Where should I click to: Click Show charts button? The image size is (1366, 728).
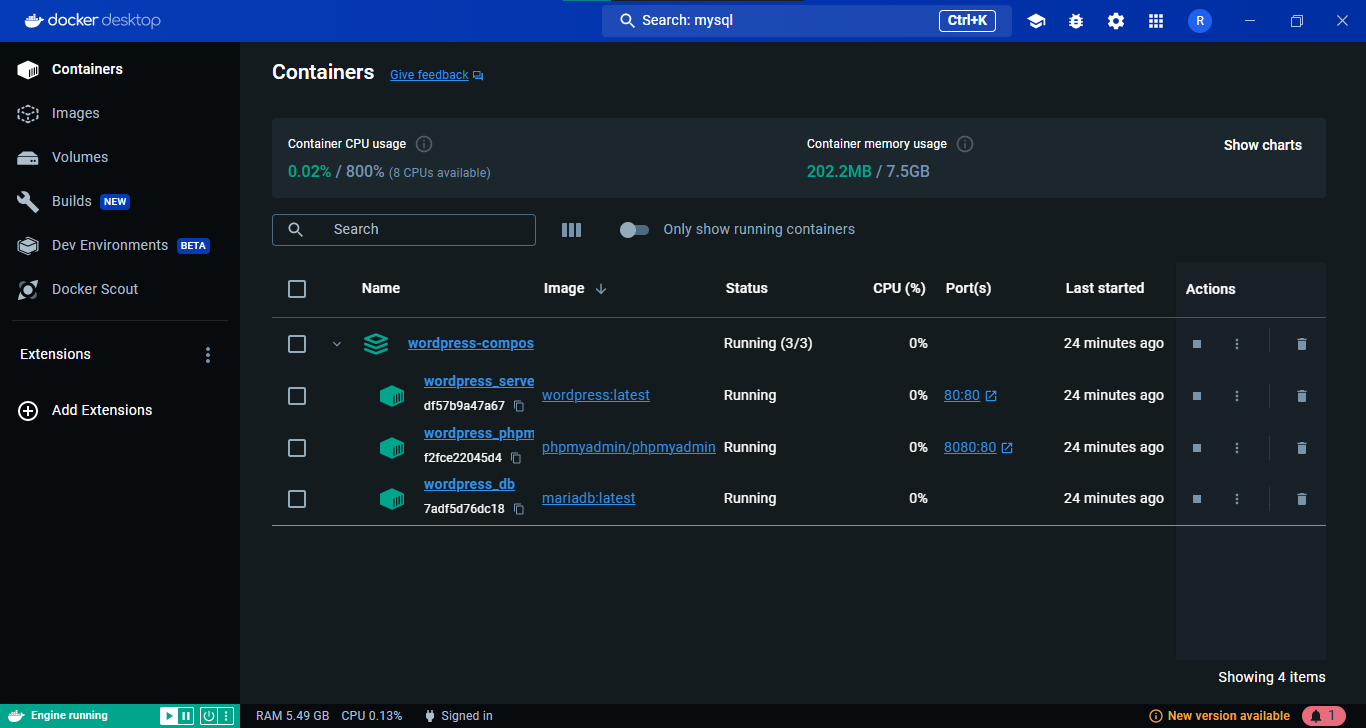[1263, 145]
